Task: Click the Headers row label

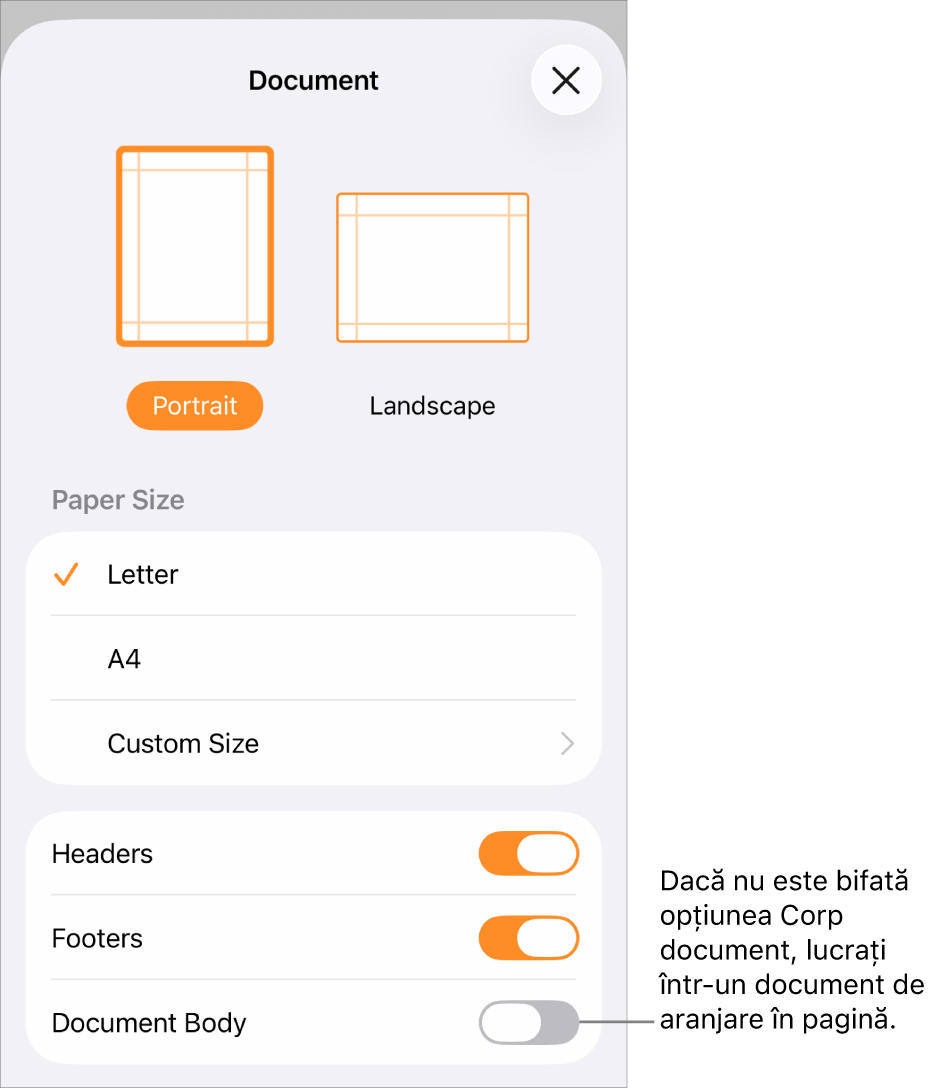Action: click(x=102, y=853)
